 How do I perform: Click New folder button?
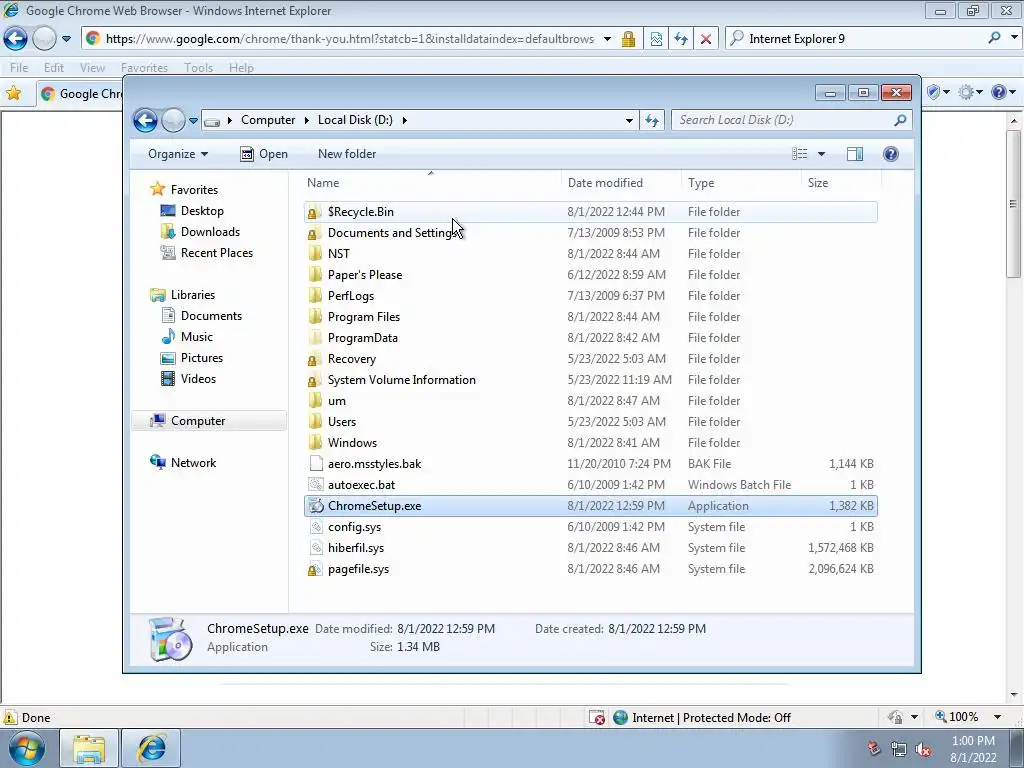347,154
